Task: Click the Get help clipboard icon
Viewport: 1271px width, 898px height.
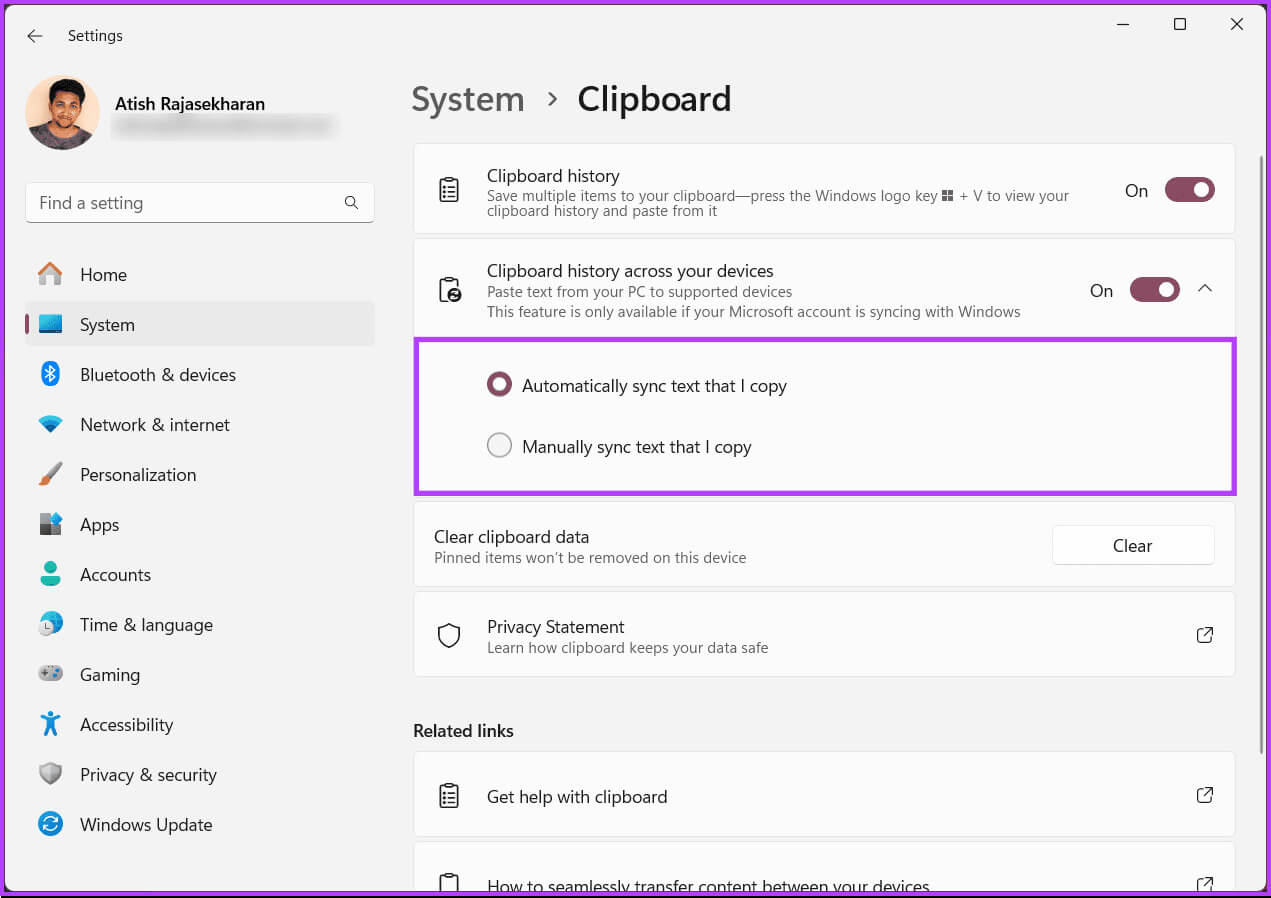Action: pos(449,796)
